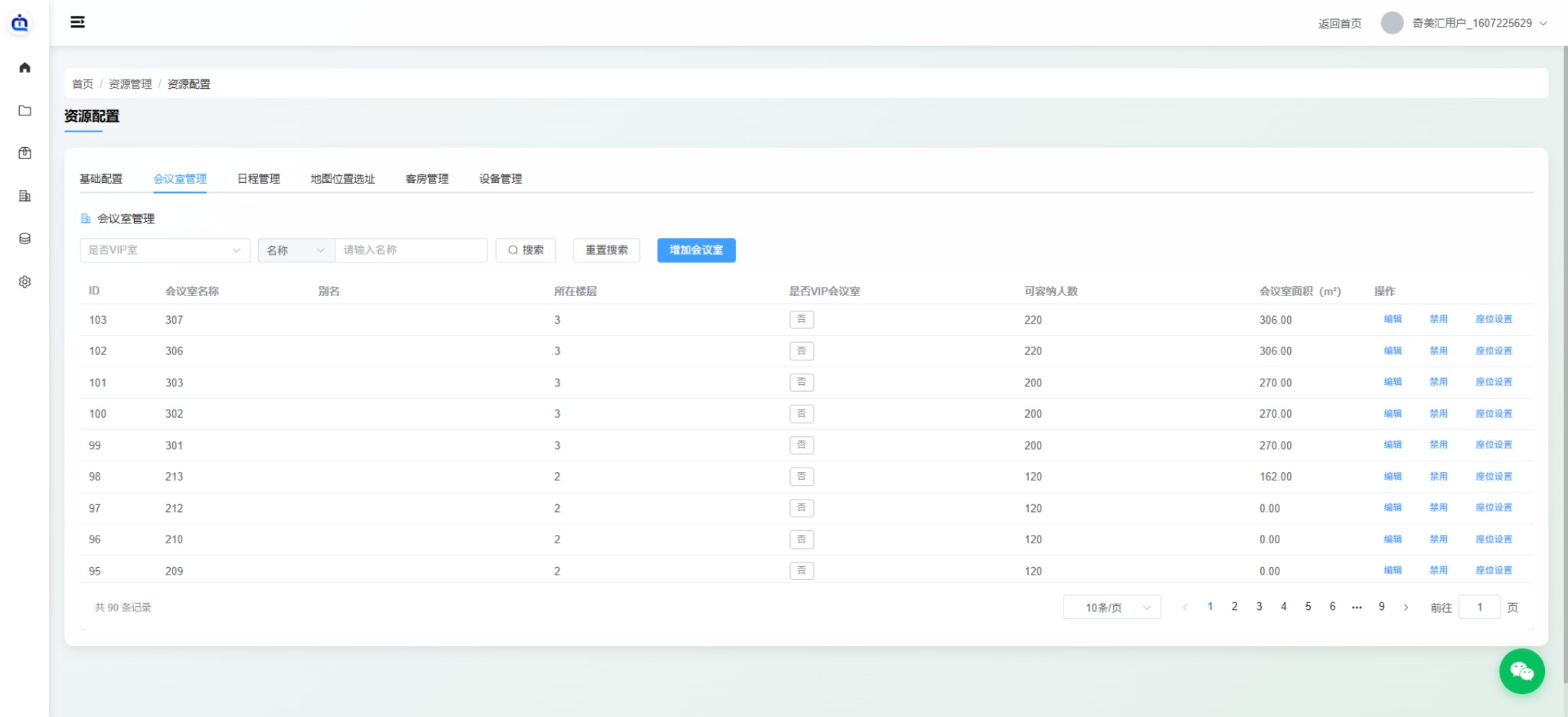Screen dimensions: 1568x717
Task: Collapse sidebar with the hamburger menu icon
Action: [77, 22]
